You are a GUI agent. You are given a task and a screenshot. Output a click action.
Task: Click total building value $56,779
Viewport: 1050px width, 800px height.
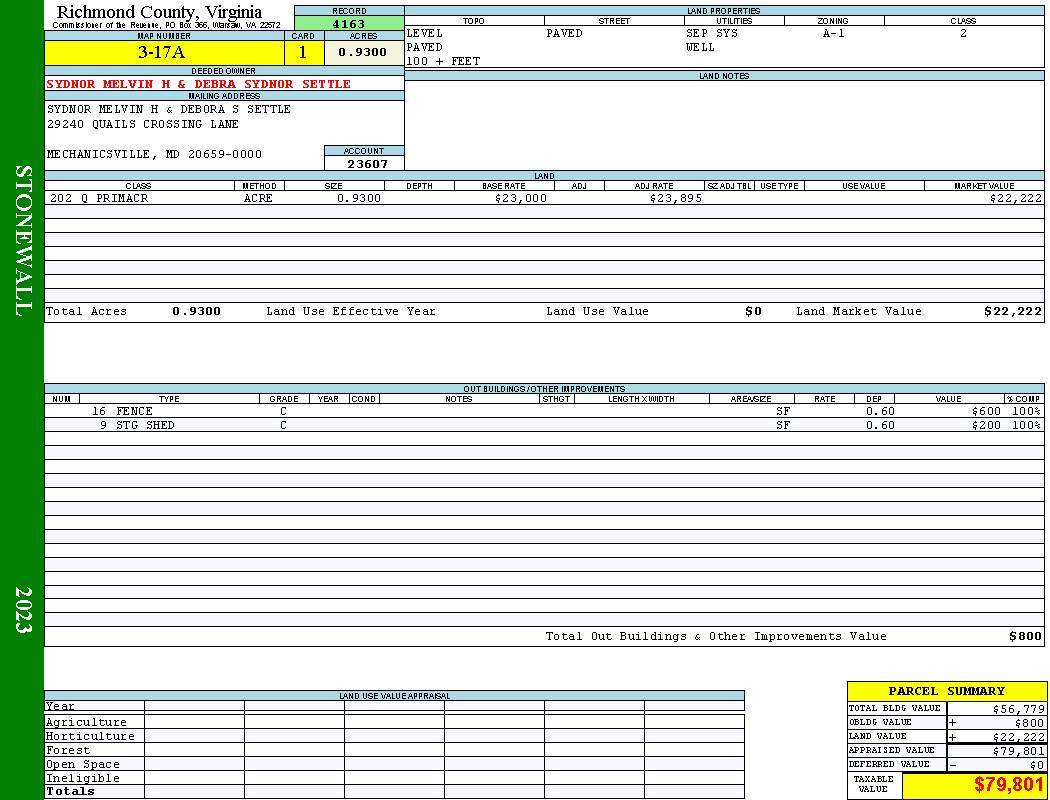coord(1019,709)
